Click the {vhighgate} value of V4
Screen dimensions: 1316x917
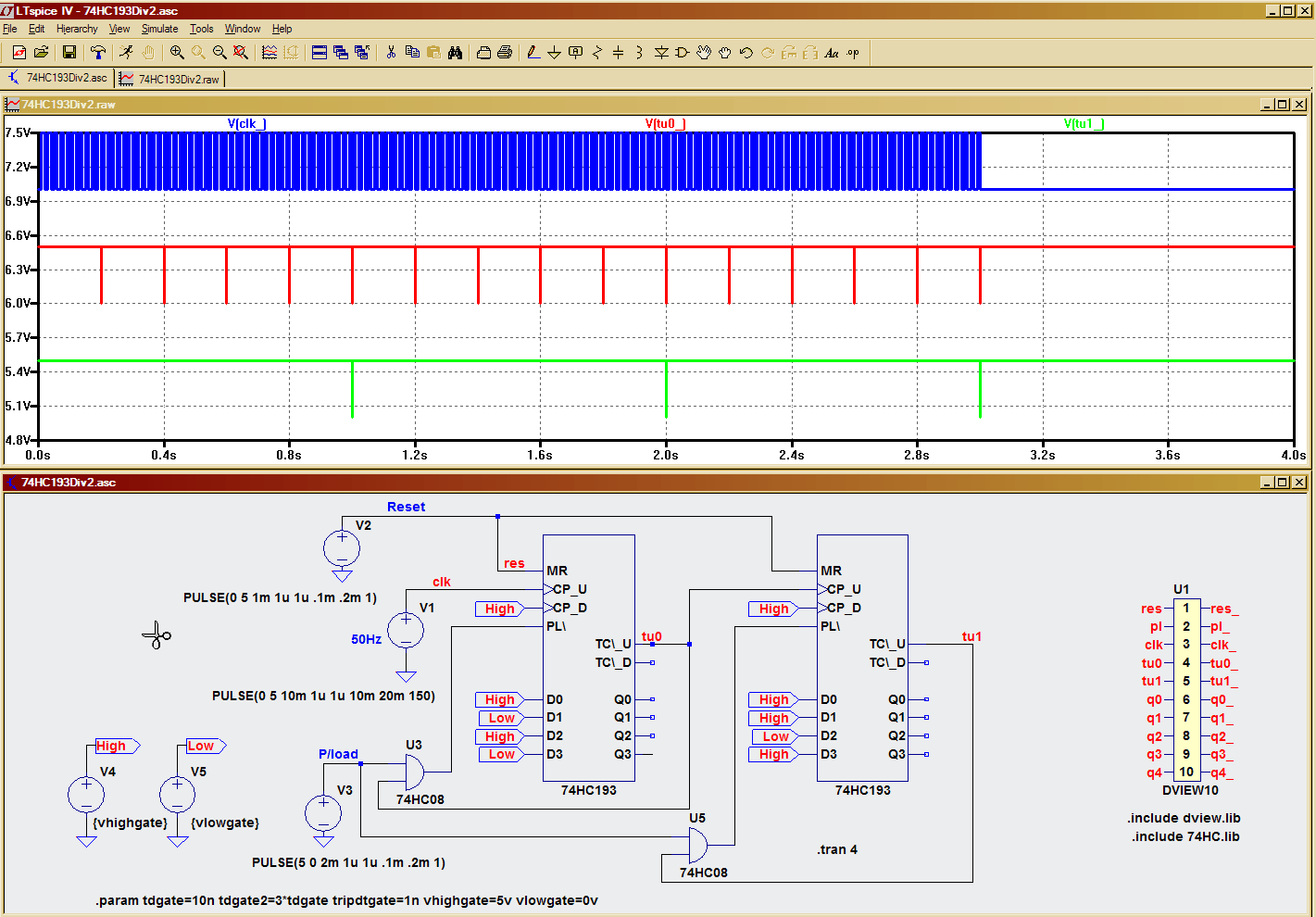click(131, 823)
